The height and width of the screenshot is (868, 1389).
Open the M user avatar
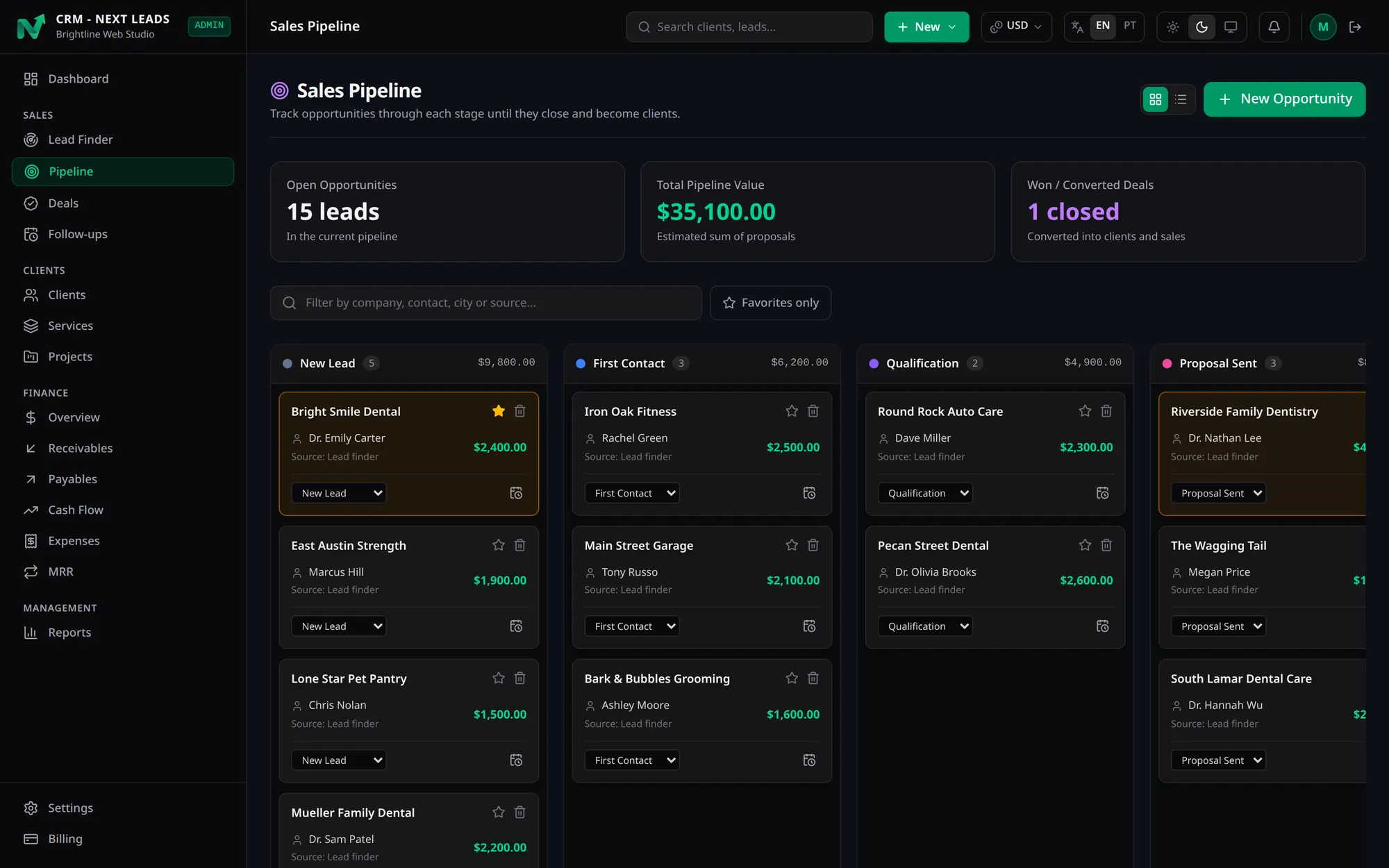[x=1323, y=27]
